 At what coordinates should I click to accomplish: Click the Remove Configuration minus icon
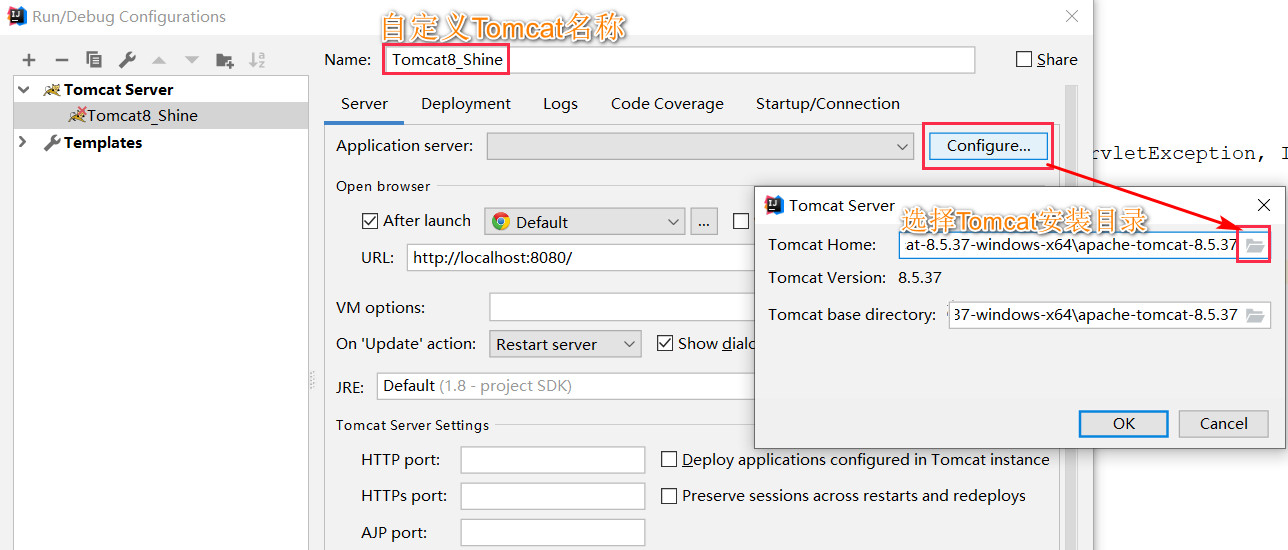click(61, 60)
